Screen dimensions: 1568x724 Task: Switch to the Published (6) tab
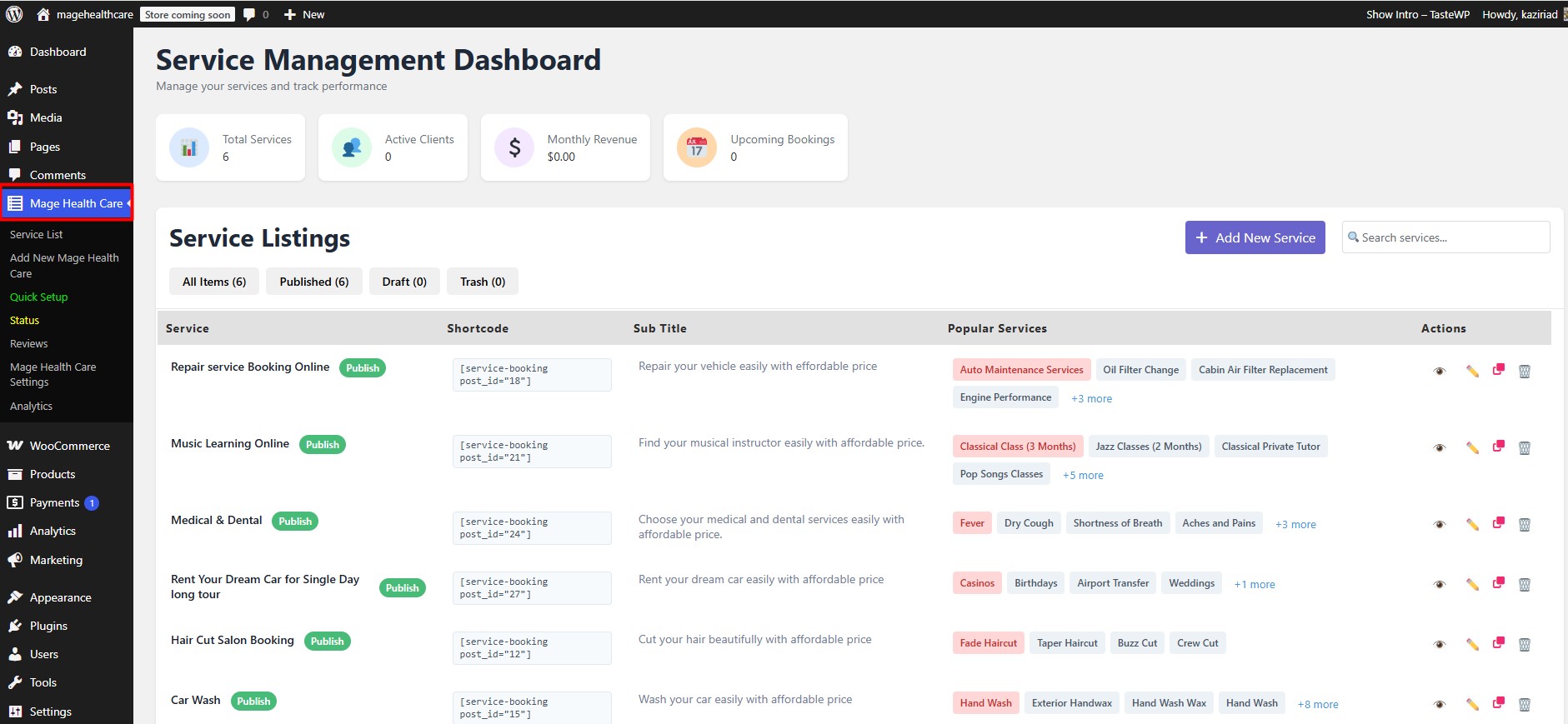[313, 282]
